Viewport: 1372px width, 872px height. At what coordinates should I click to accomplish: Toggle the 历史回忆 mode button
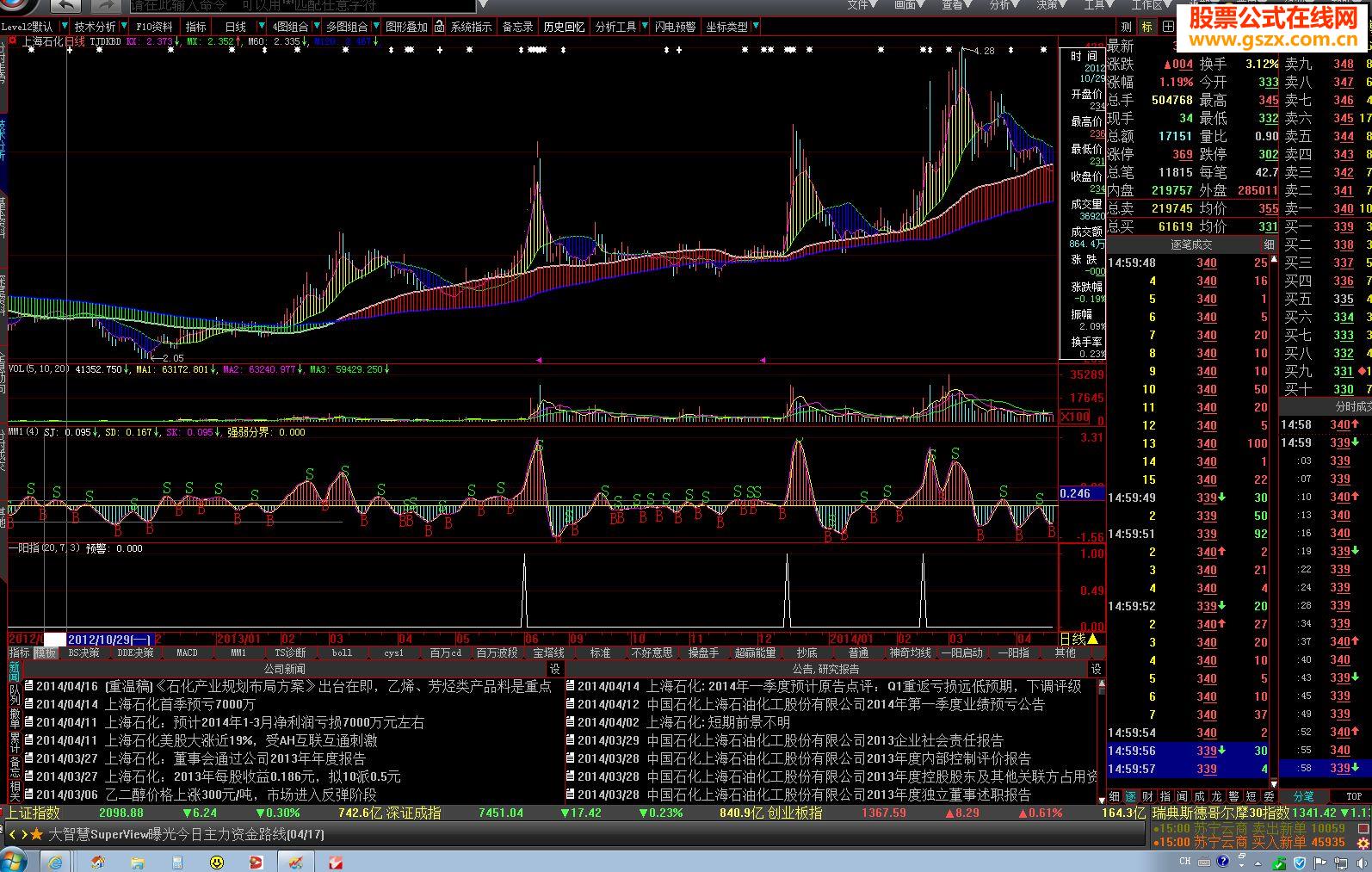(564, 27)
